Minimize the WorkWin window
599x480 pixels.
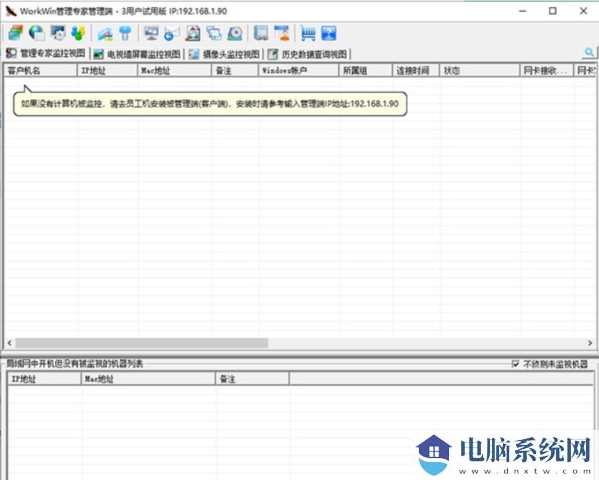[x=523, y=11]
